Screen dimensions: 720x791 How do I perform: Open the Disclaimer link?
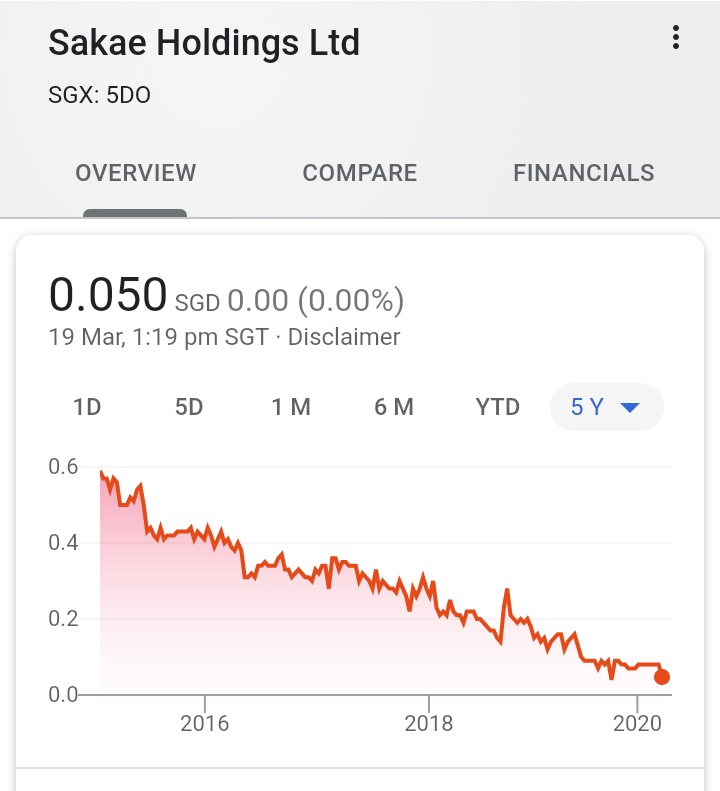click(x=344, y=337)
